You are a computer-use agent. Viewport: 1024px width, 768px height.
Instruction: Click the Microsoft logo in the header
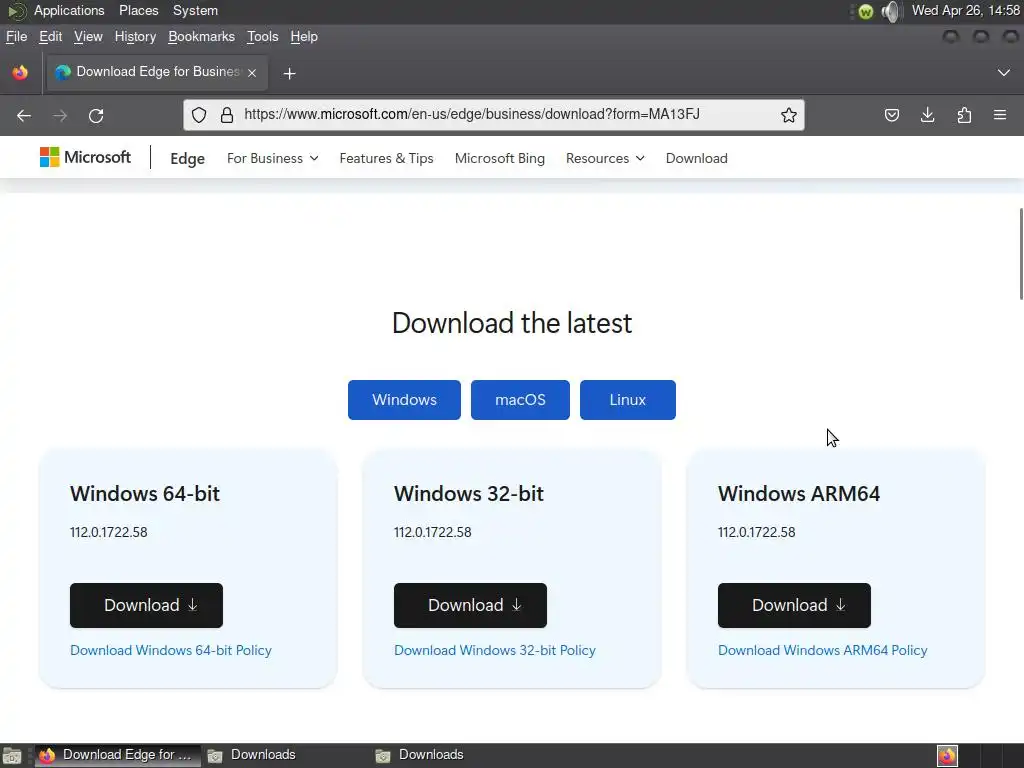(x=86, y=157)
